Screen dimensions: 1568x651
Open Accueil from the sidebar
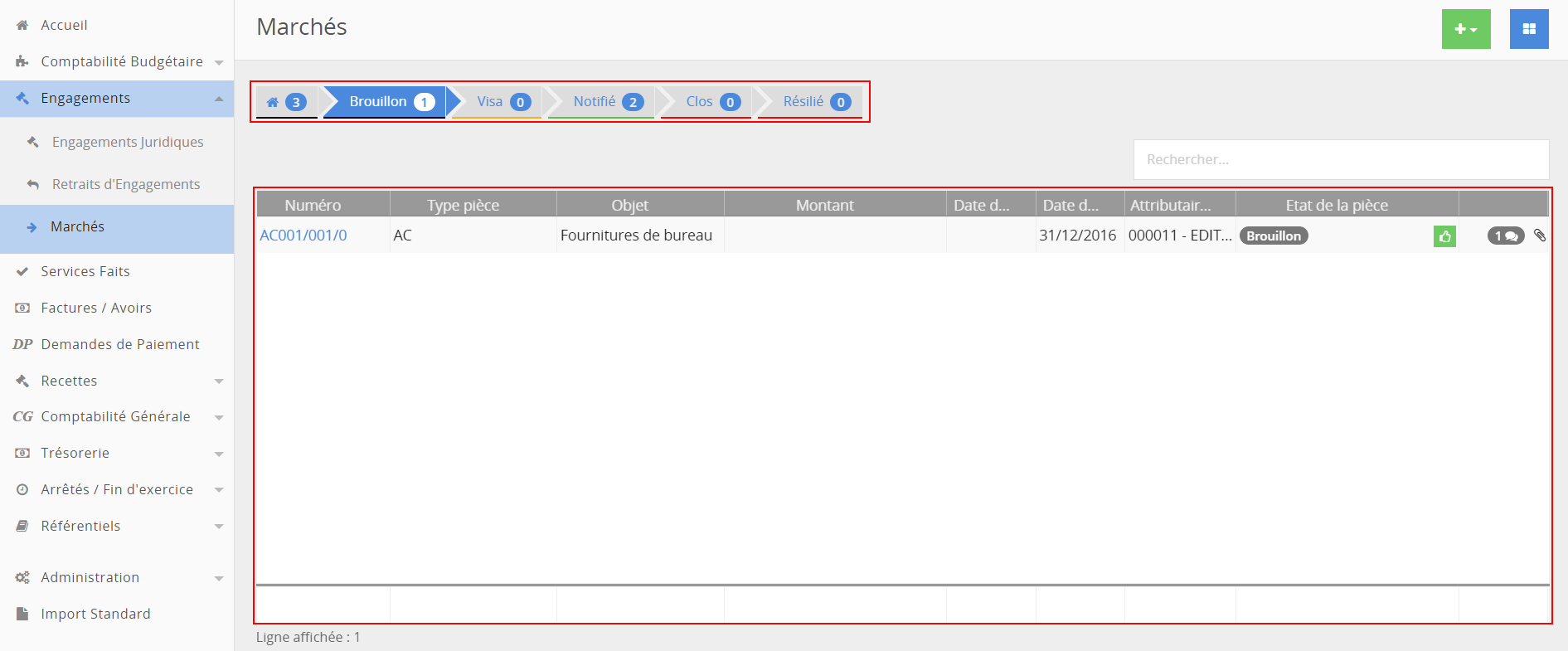point(64,25)
